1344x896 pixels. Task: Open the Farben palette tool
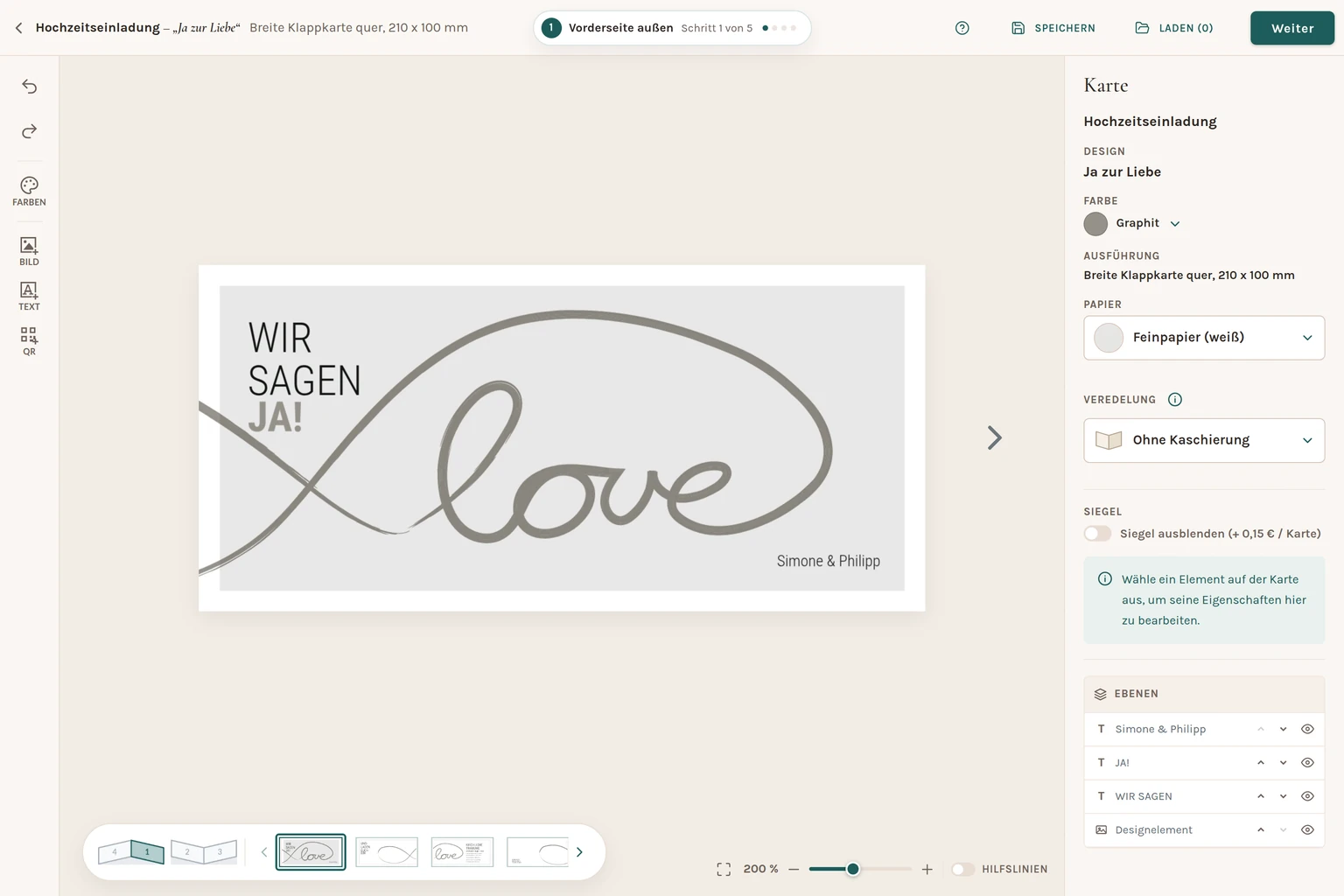click(29, 191)
